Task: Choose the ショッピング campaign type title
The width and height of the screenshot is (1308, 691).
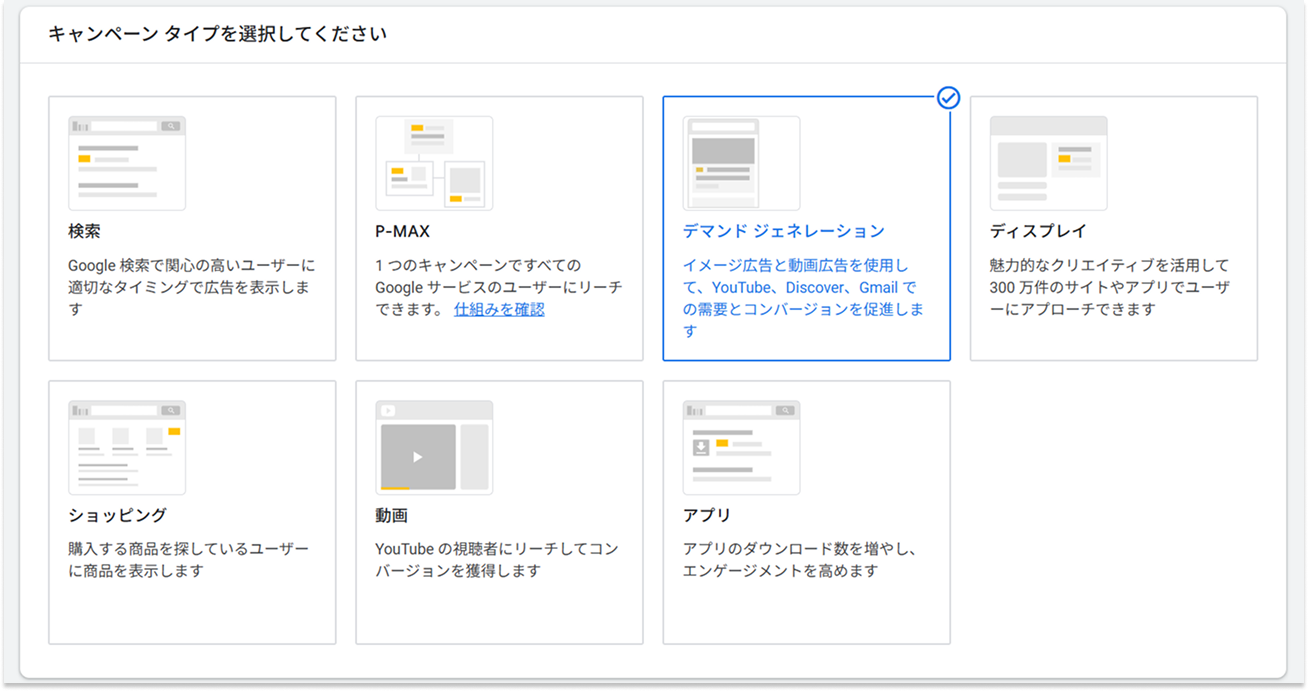Action: point(117,516)
